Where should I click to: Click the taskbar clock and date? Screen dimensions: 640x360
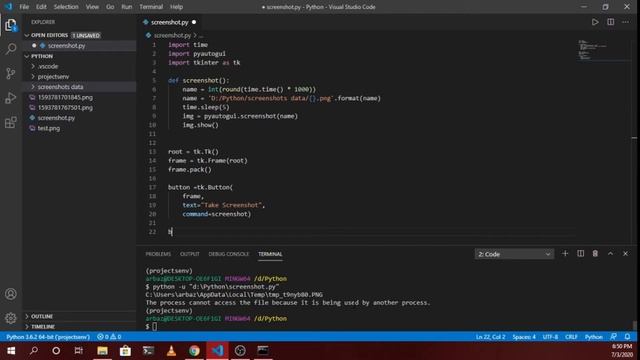click(x=622, y=351)
